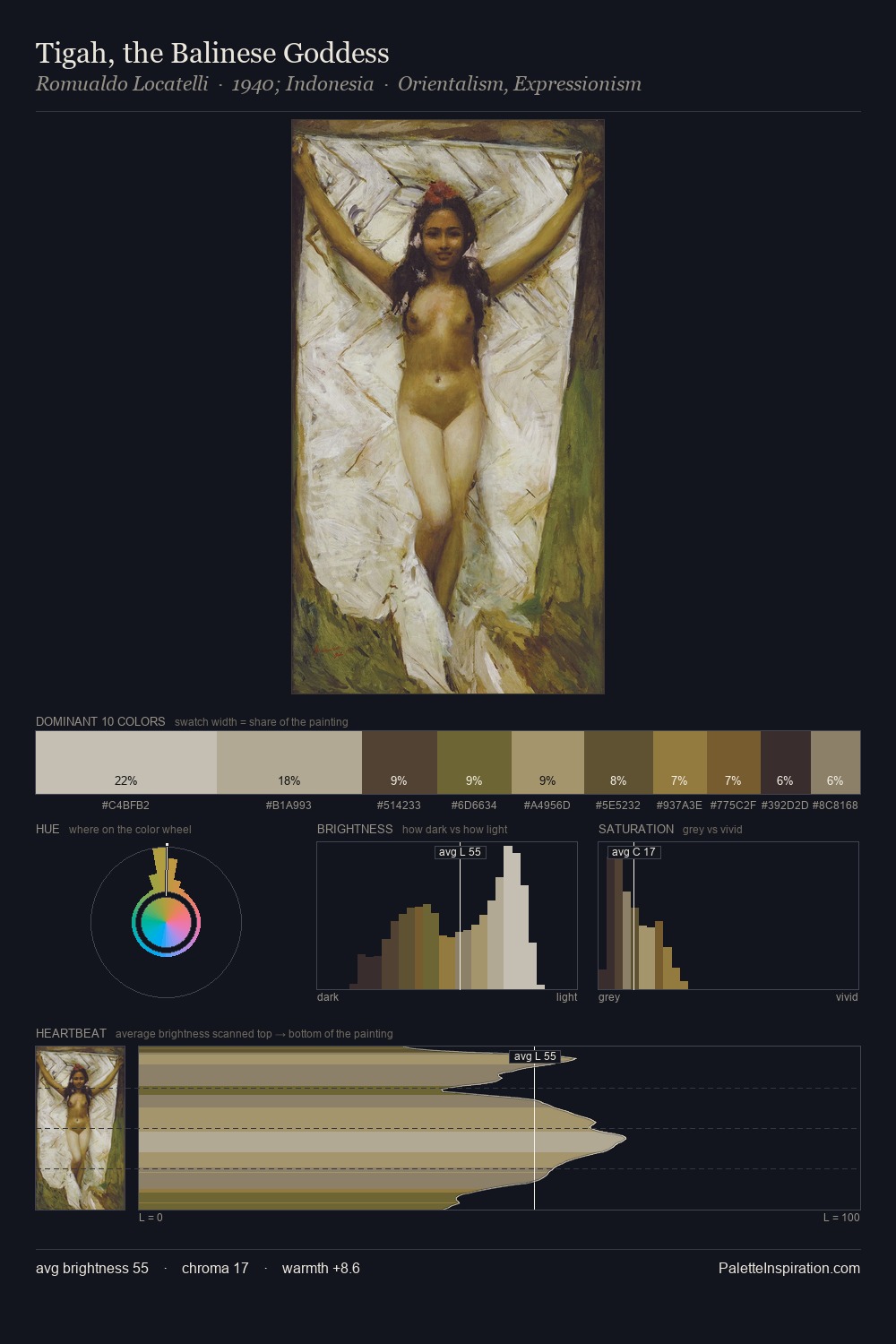Click the warmth +8.6 footer text
The image size is (896, 1344).
click(x=321, y=1268)
